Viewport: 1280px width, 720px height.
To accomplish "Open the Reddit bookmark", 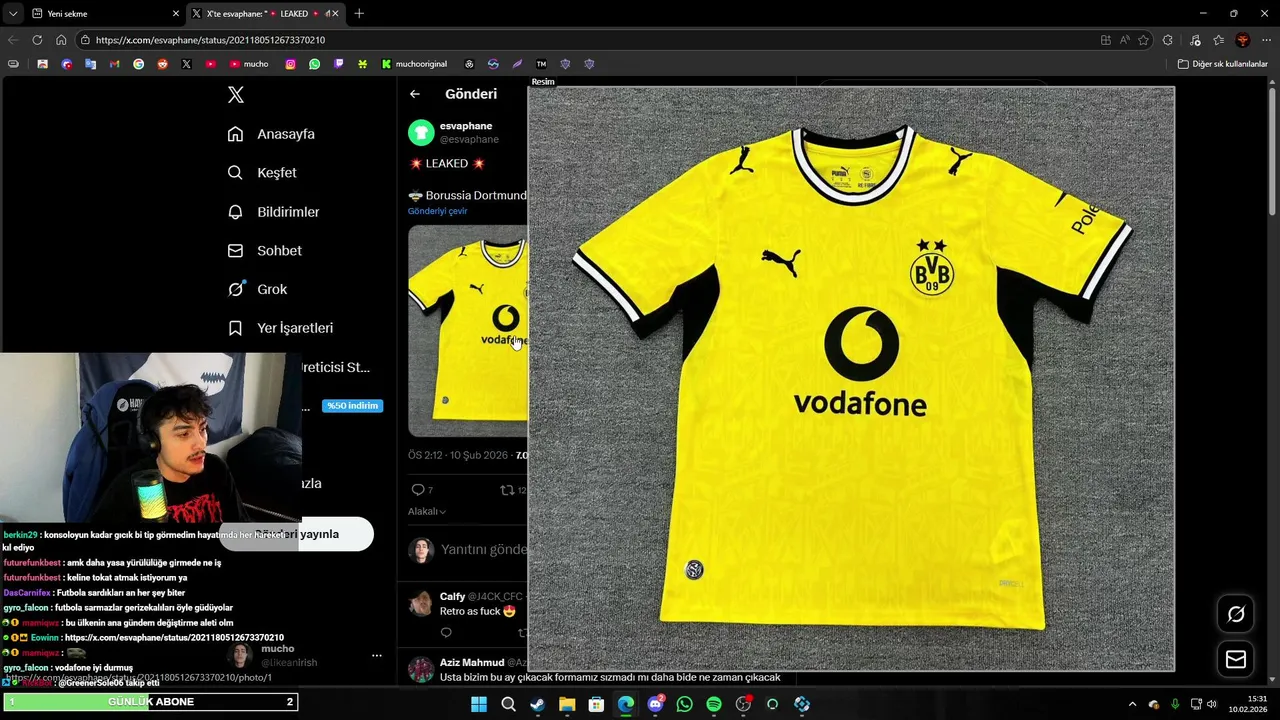I will tap(162, 64).
